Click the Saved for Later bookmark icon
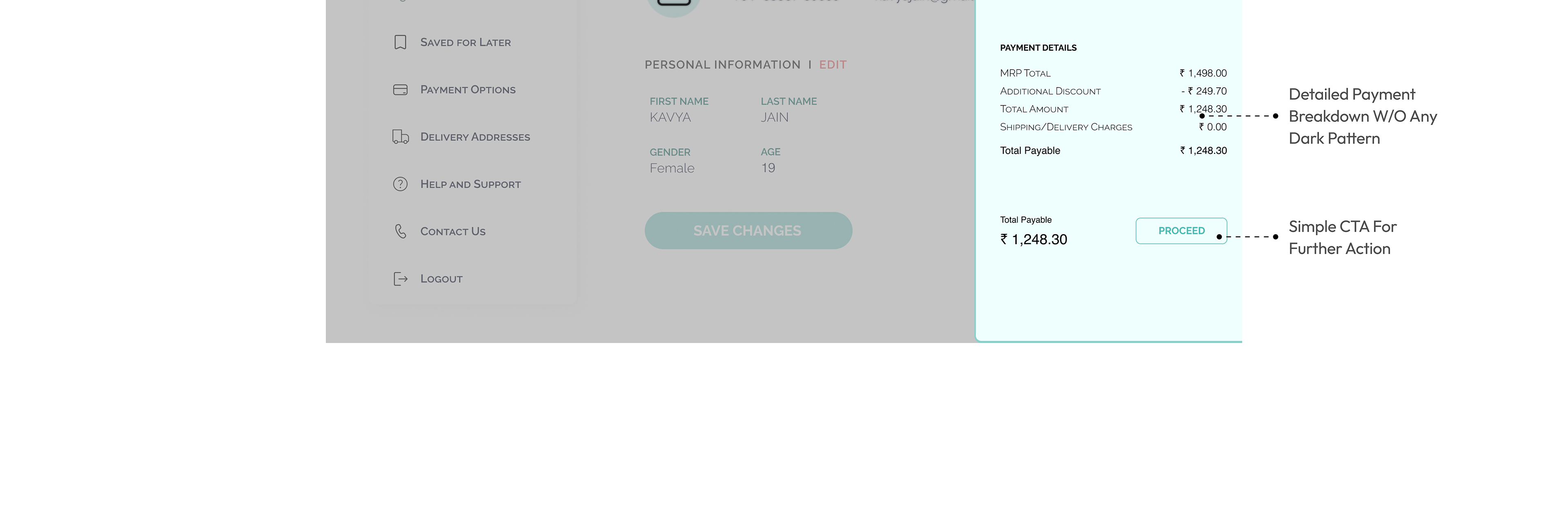 pos(400,42)
